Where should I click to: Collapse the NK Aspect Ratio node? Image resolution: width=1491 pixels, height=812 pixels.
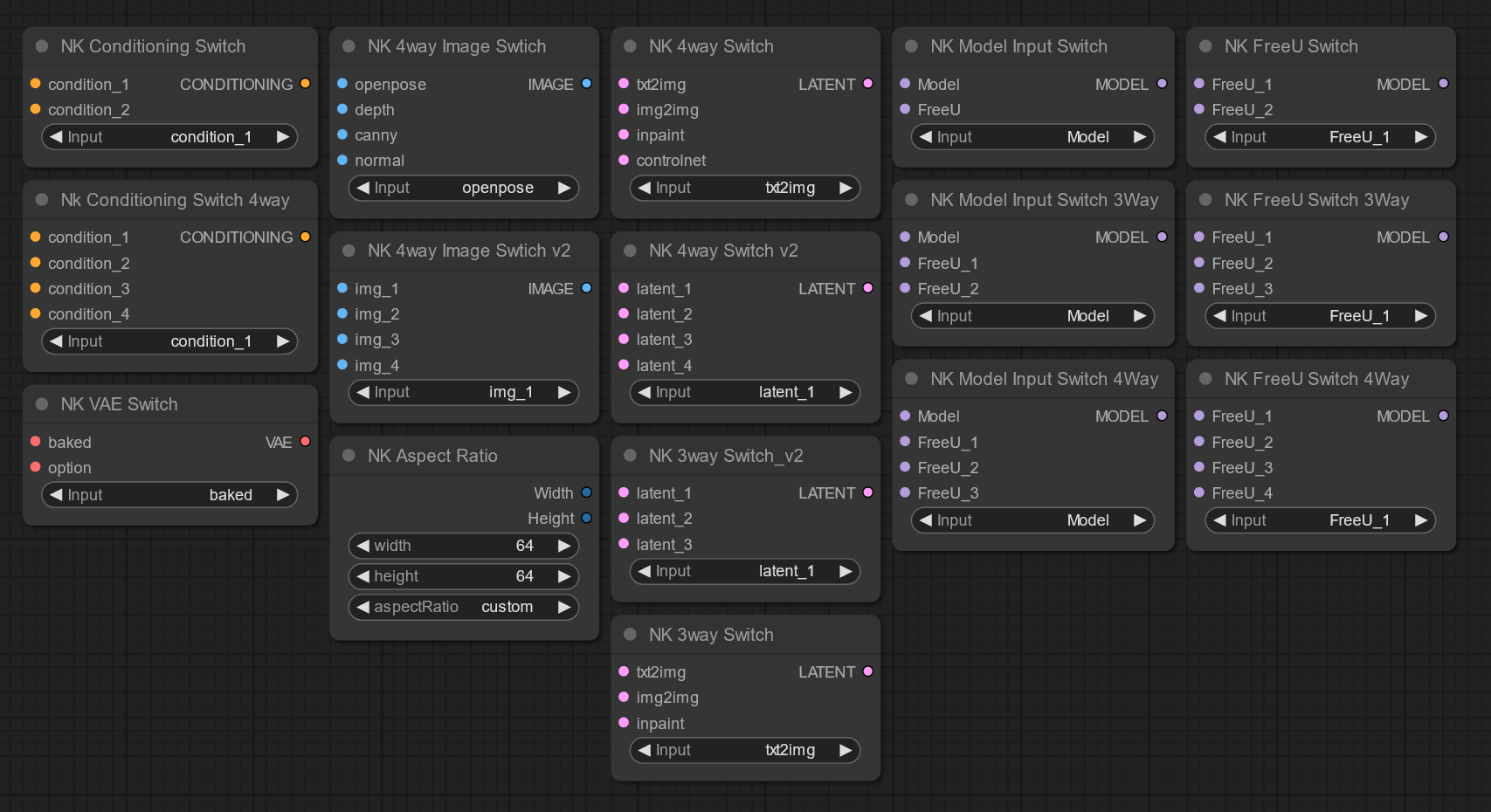349,456
